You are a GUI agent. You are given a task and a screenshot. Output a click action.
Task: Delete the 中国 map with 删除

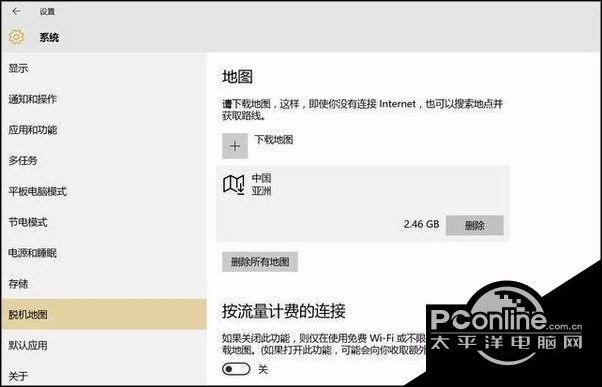(475, 225)
